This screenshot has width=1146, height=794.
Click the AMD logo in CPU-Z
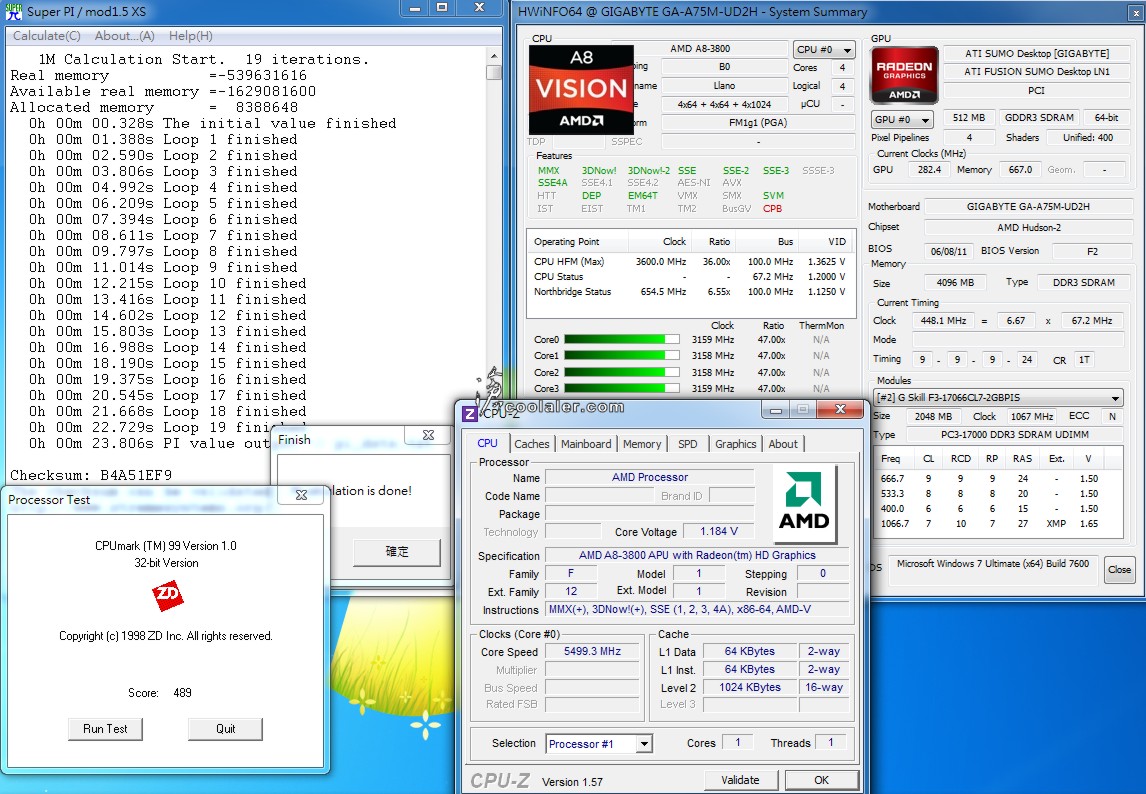[804, 503]
